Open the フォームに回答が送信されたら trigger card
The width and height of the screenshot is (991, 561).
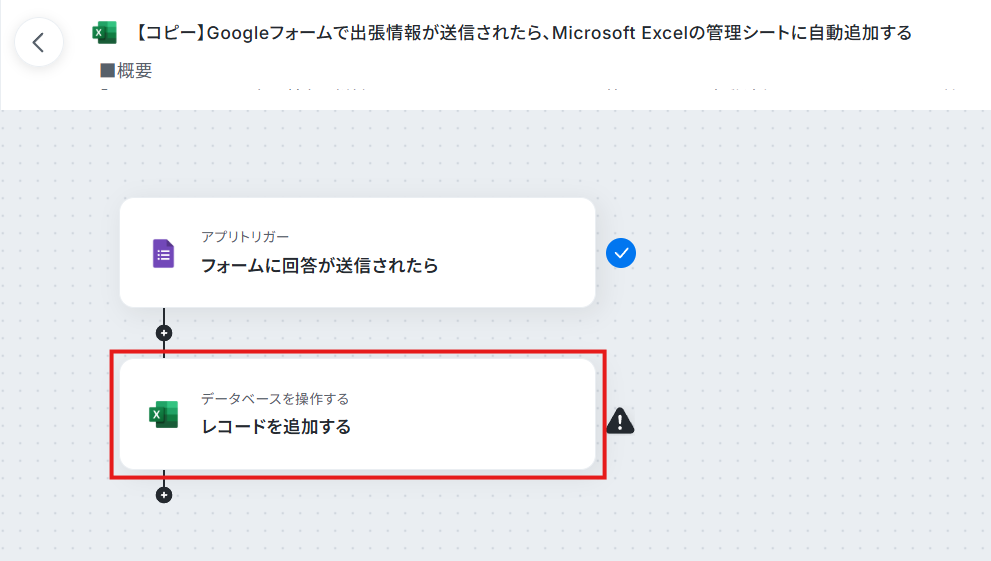click(358, 253)
